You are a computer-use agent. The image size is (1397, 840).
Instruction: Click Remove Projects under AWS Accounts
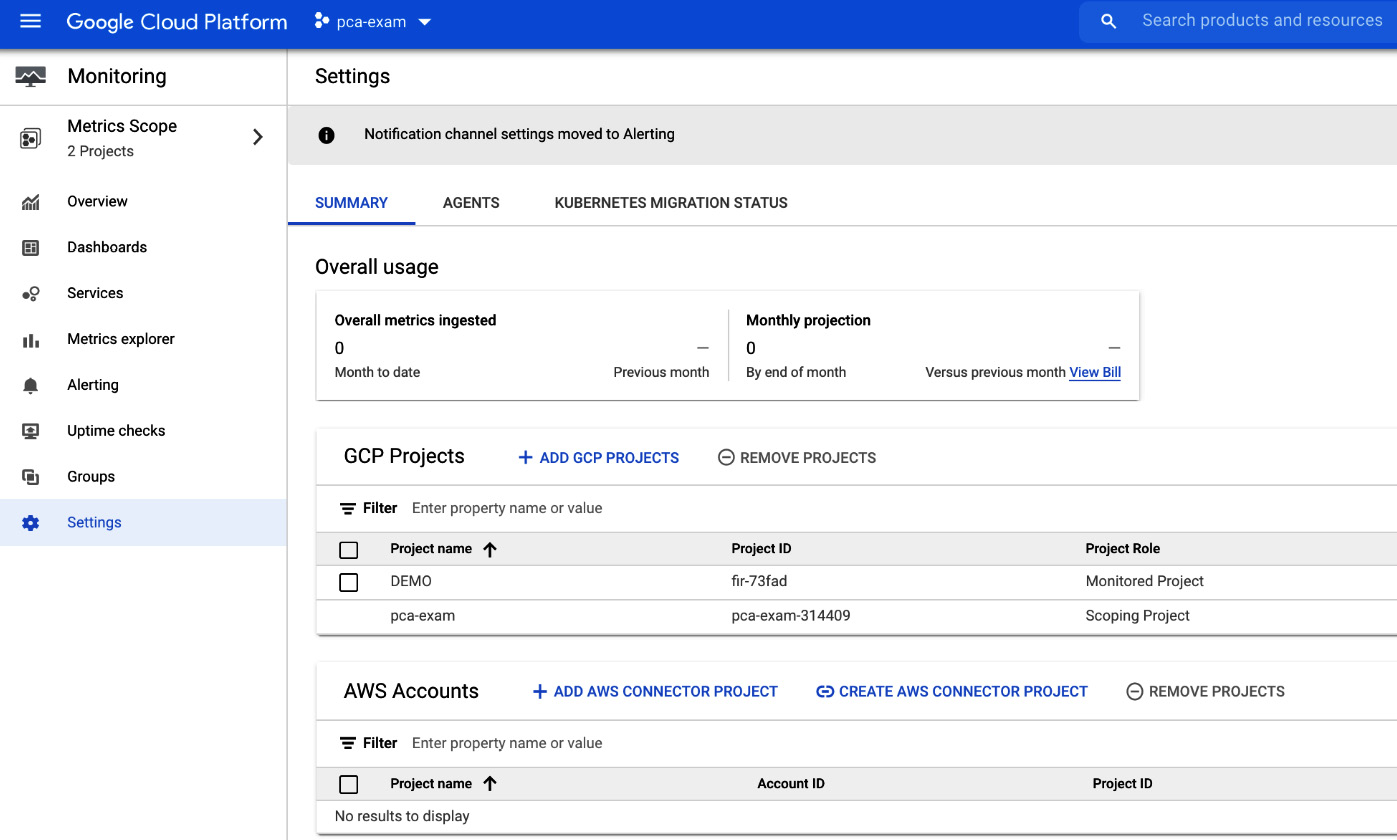[x=1205, y=692]
